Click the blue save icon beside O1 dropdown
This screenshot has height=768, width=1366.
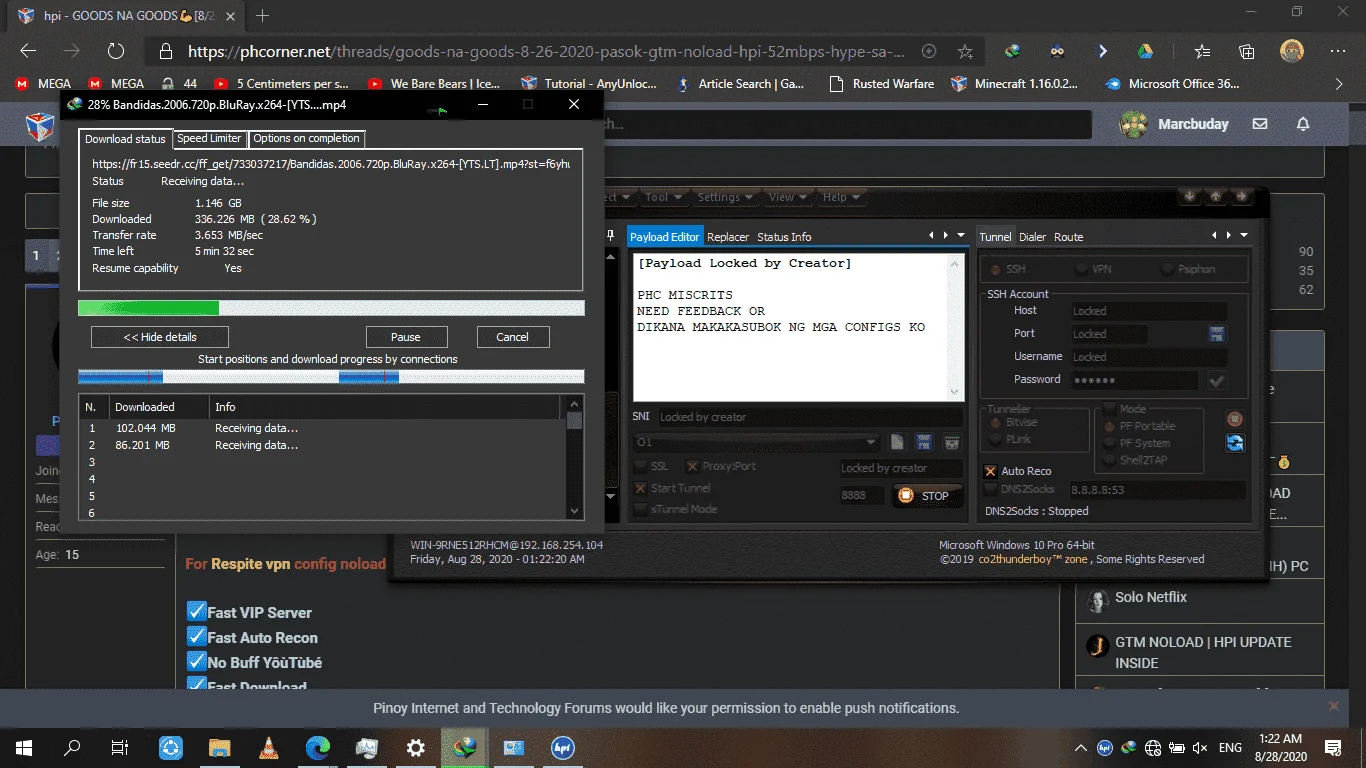click(925, 442)
